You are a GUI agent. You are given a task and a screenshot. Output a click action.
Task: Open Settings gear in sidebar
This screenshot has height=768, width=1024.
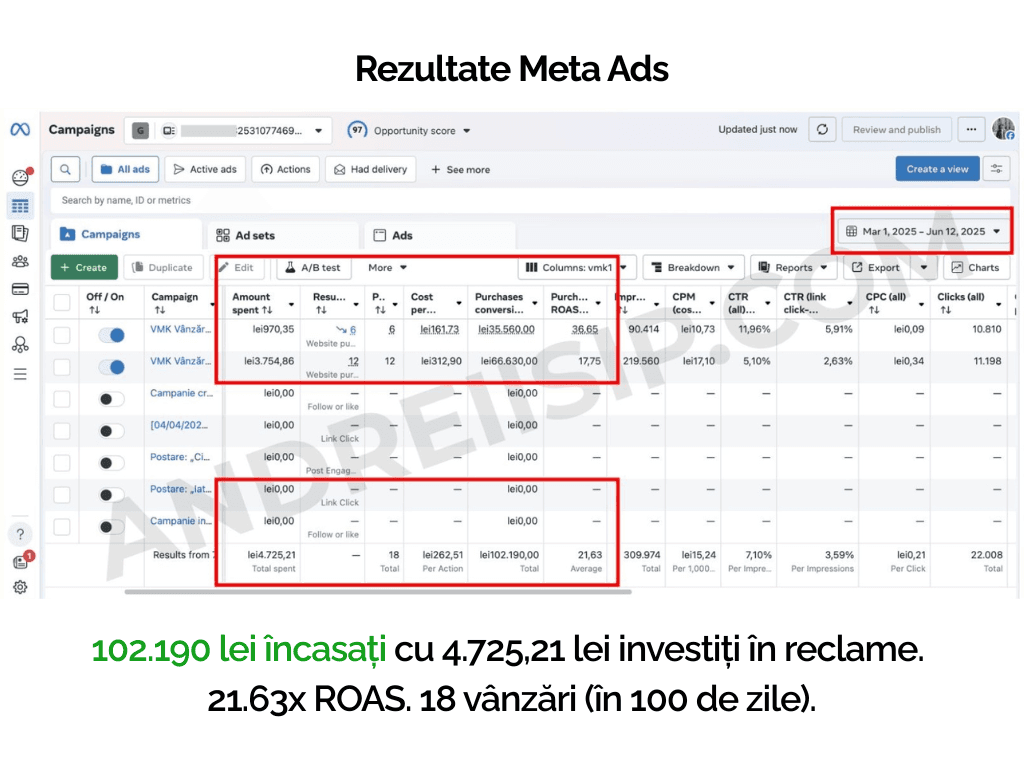coord(20,587)
